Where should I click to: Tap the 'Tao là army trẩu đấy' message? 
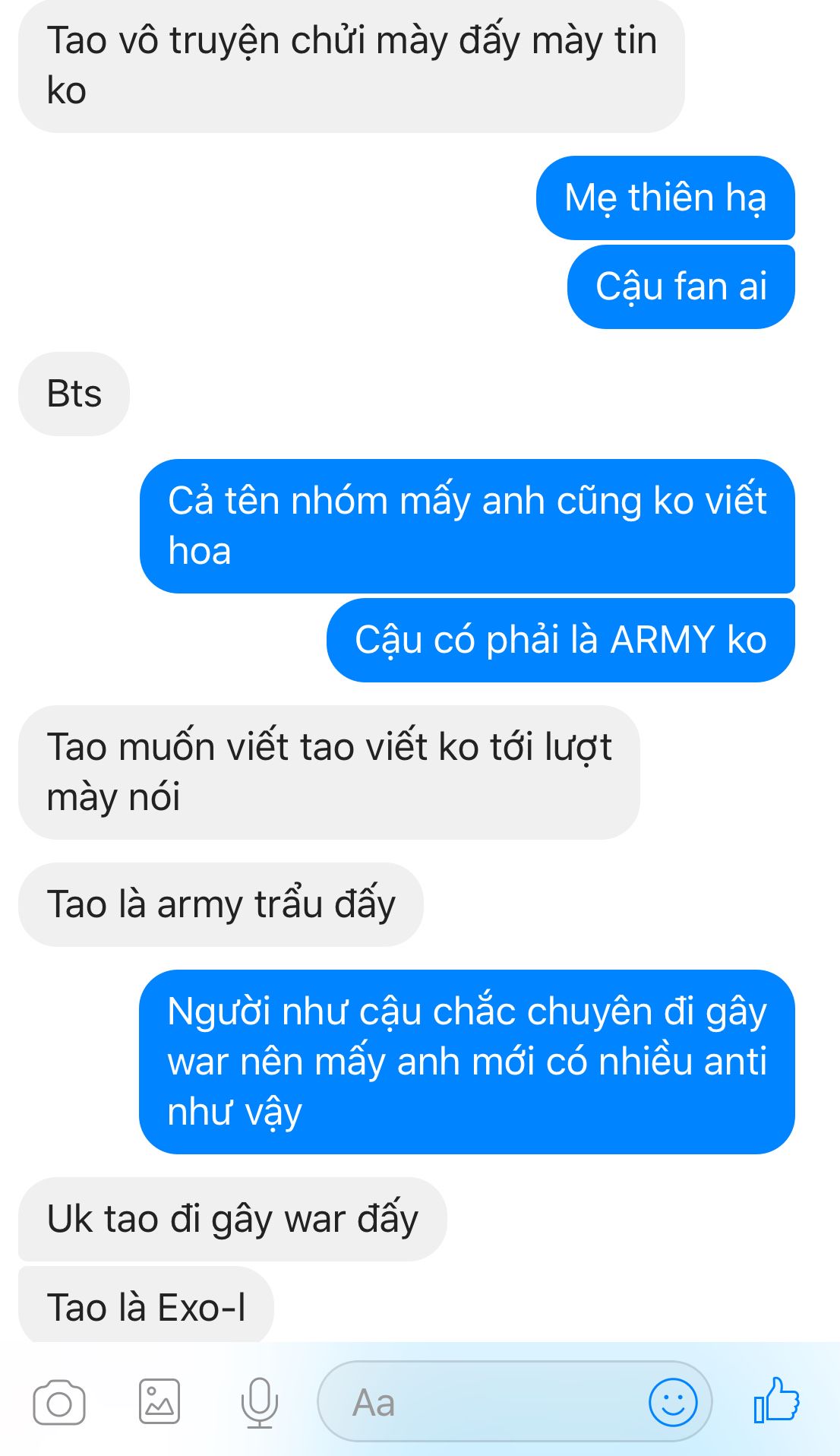pos(221,904)
